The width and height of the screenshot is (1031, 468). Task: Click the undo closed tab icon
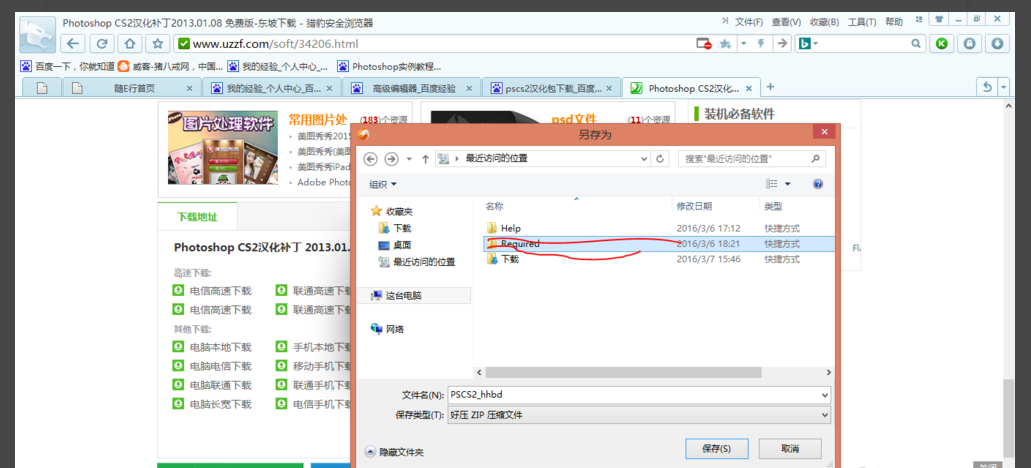pyautogui.click(x=986, y=87)
